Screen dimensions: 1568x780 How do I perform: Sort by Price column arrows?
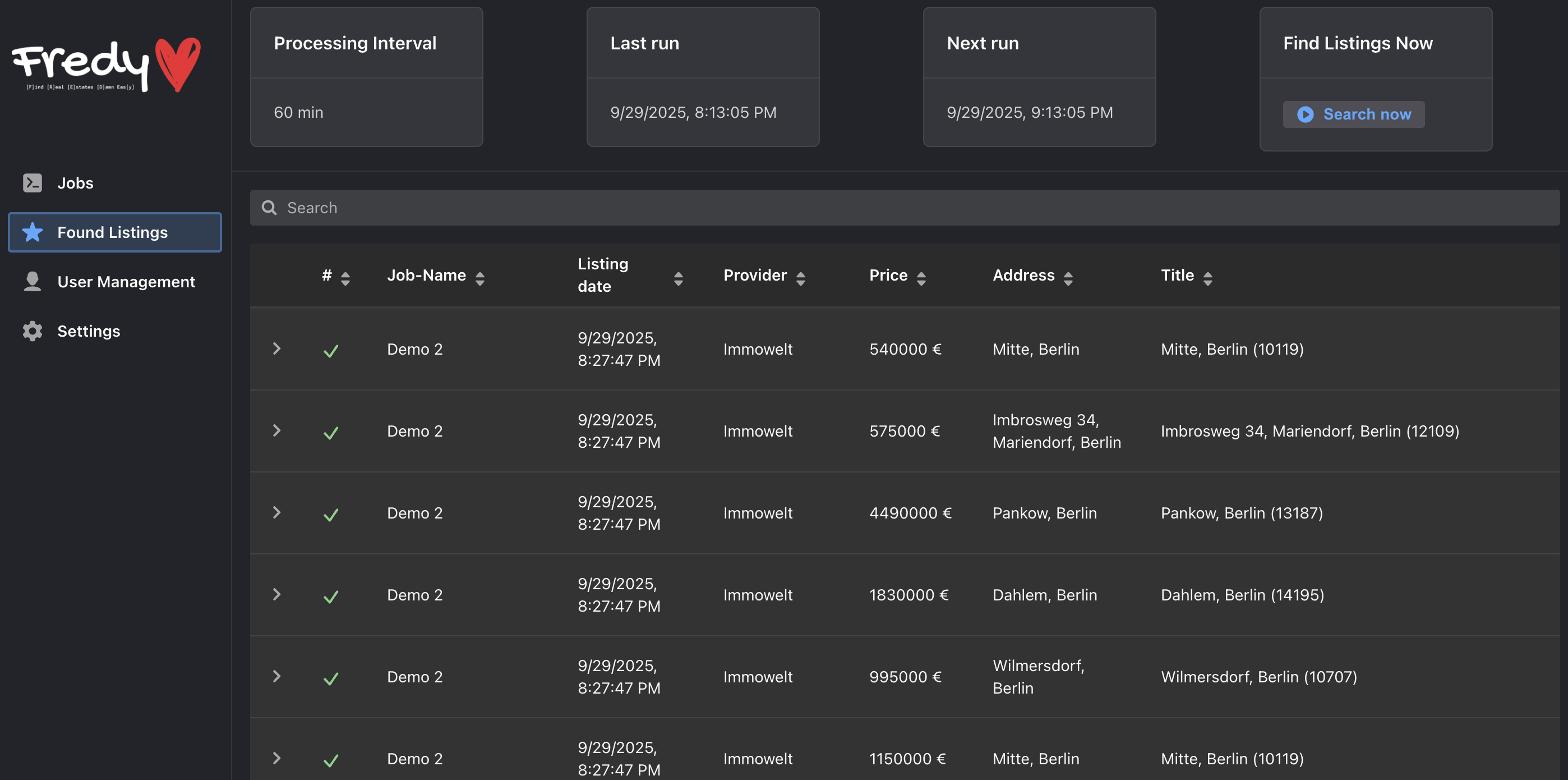921,278
